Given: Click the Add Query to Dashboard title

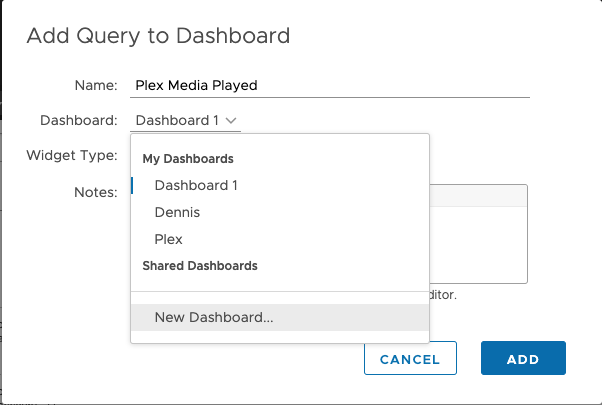Looking at the screenshot, I should point(158,36).
